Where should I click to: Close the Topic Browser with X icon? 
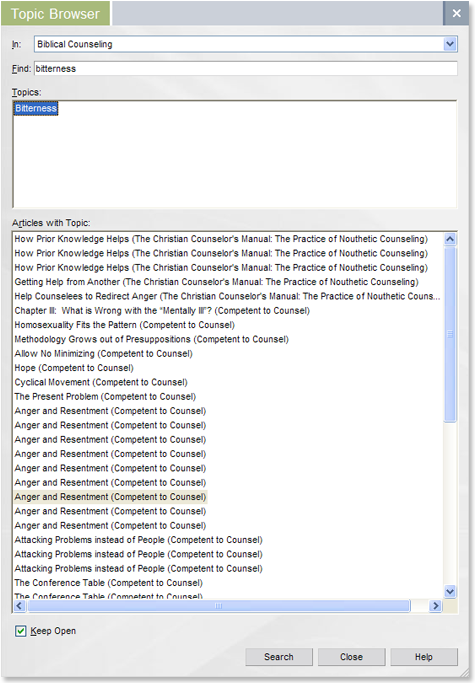click(x=456, y=14)
